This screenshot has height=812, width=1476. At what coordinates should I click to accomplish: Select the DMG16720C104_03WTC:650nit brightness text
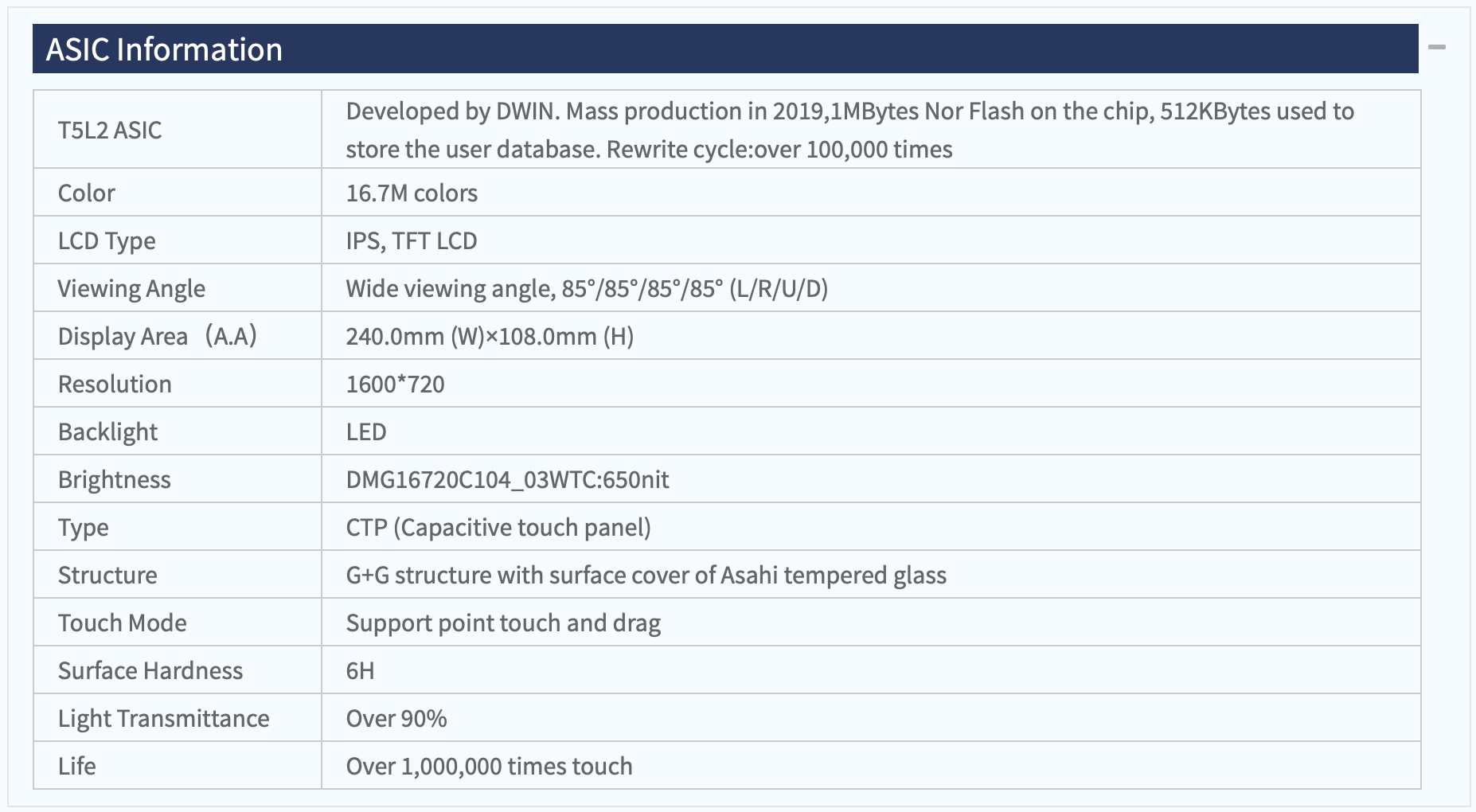(x=507, y=479)
